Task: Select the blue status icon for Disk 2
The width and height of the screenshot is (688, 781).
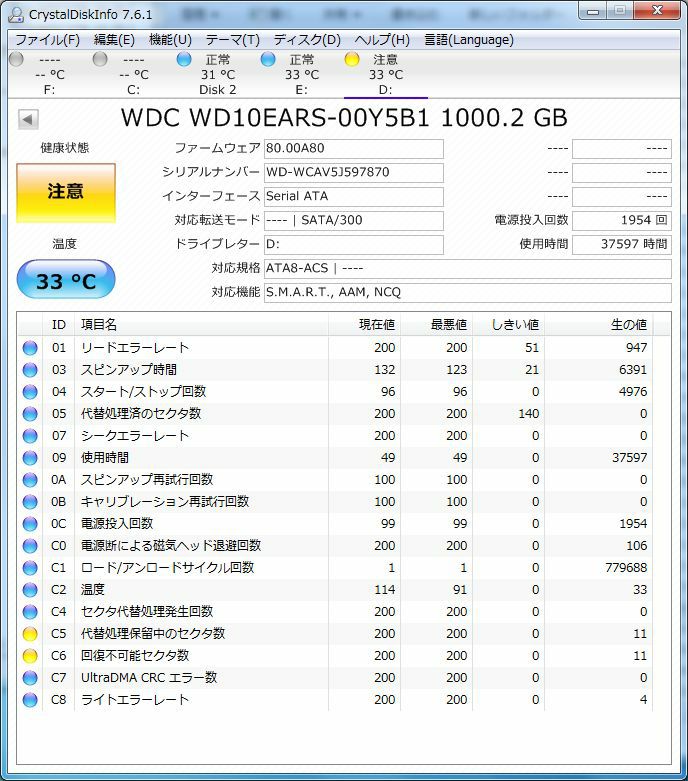Action: pyautogui.click(x=184, y=59)
